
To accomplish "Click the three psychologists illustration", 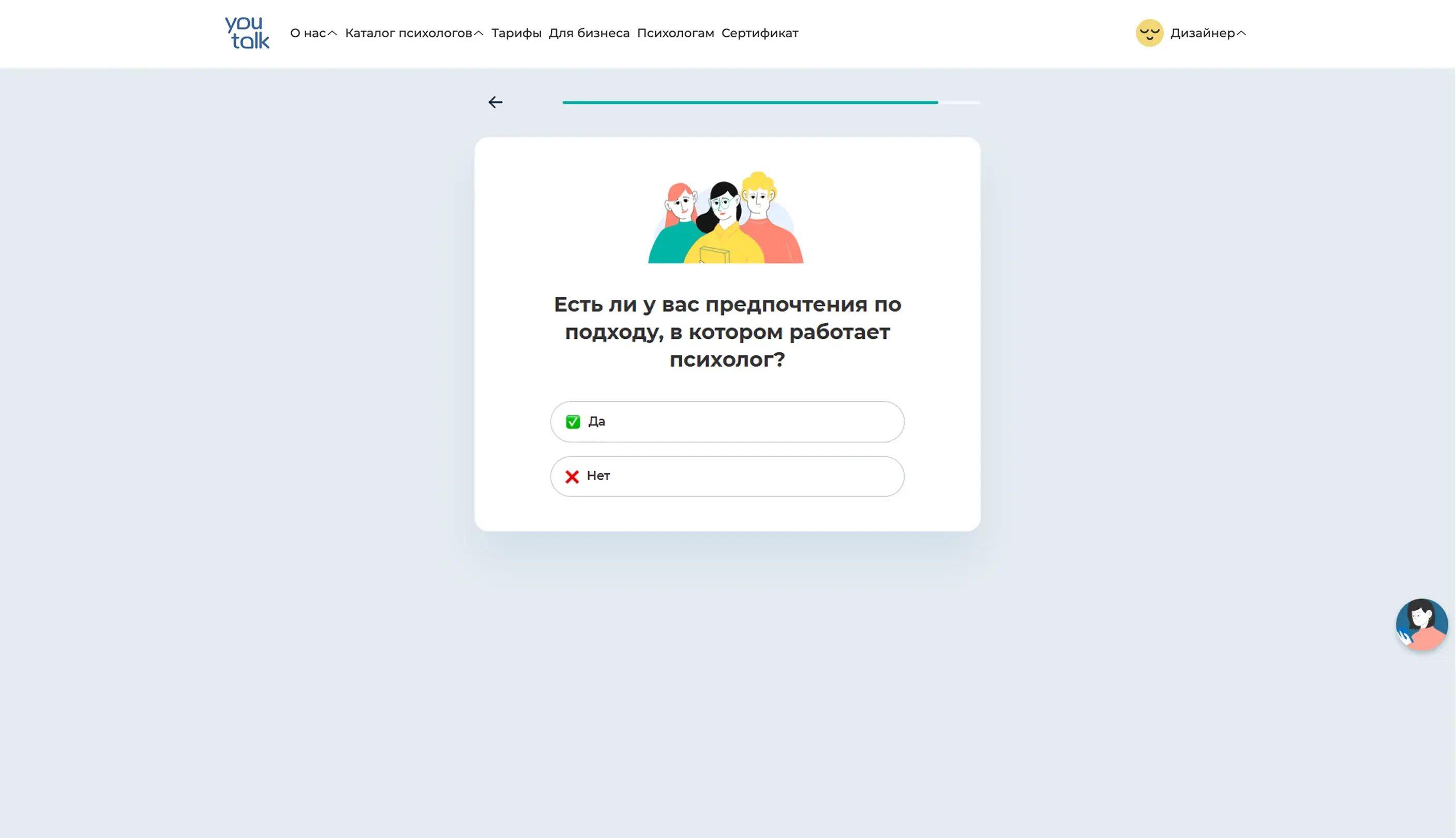I will [x=726, y=219].
